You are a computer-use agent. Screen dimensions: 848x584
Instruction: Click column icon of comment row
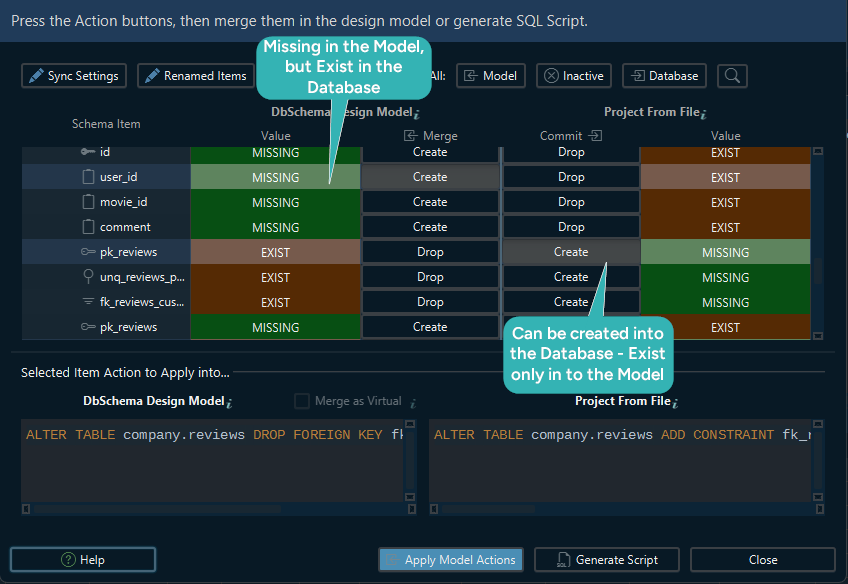click(x=88, y=227)
